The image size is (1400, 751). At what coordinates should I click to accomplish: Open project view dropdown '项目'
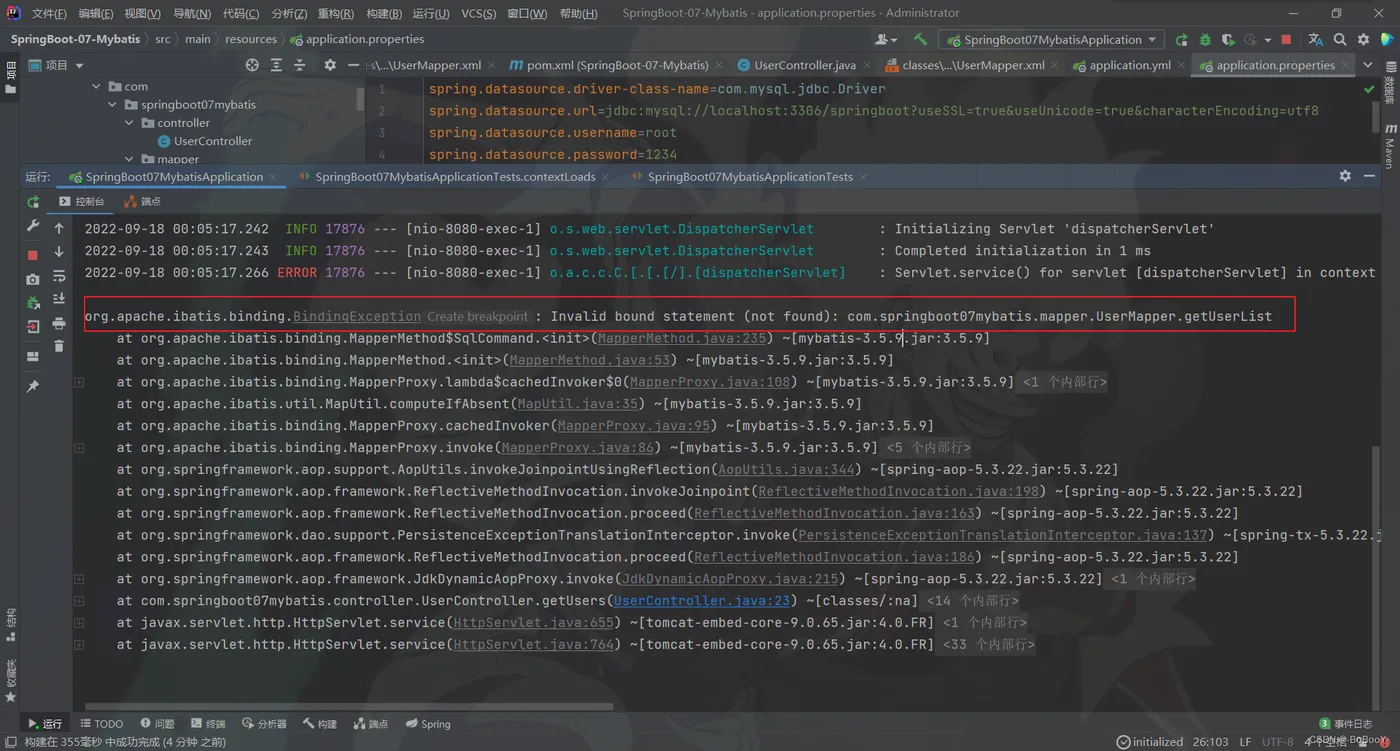tap(57, 65)
